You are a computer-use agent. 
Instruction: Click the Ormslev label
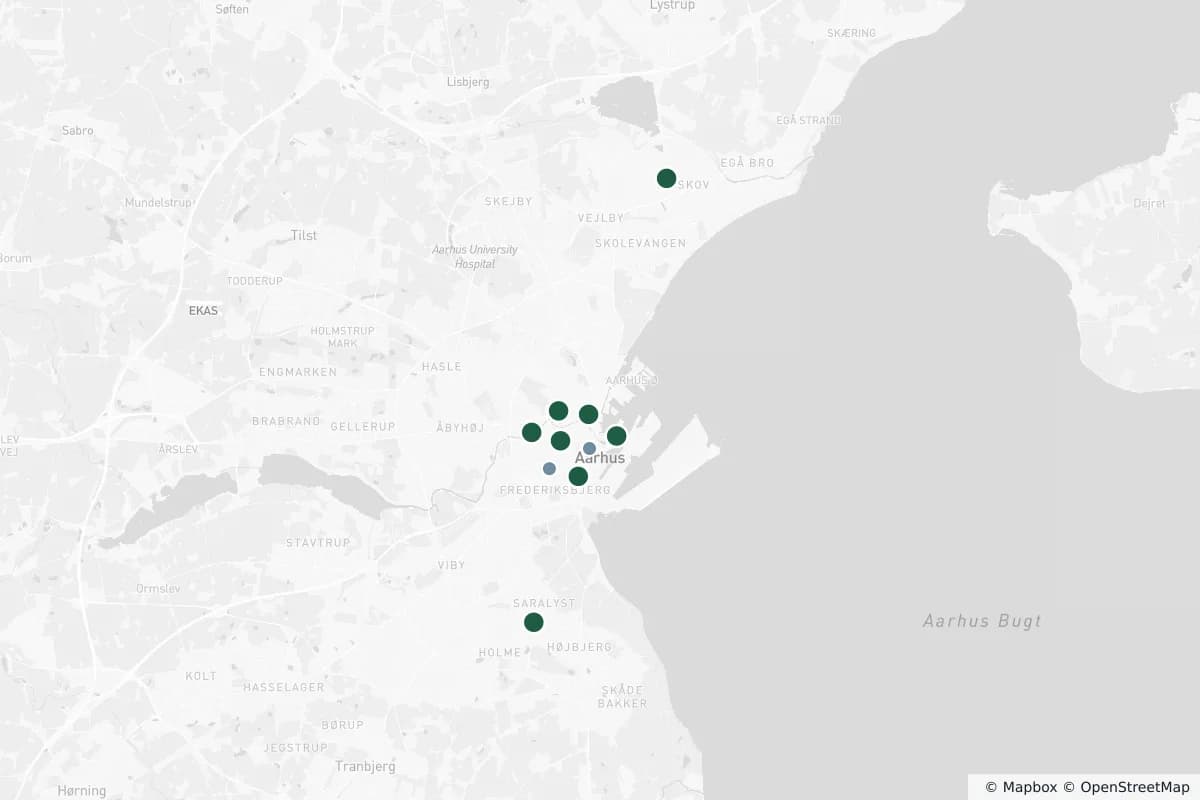(158, 588)
